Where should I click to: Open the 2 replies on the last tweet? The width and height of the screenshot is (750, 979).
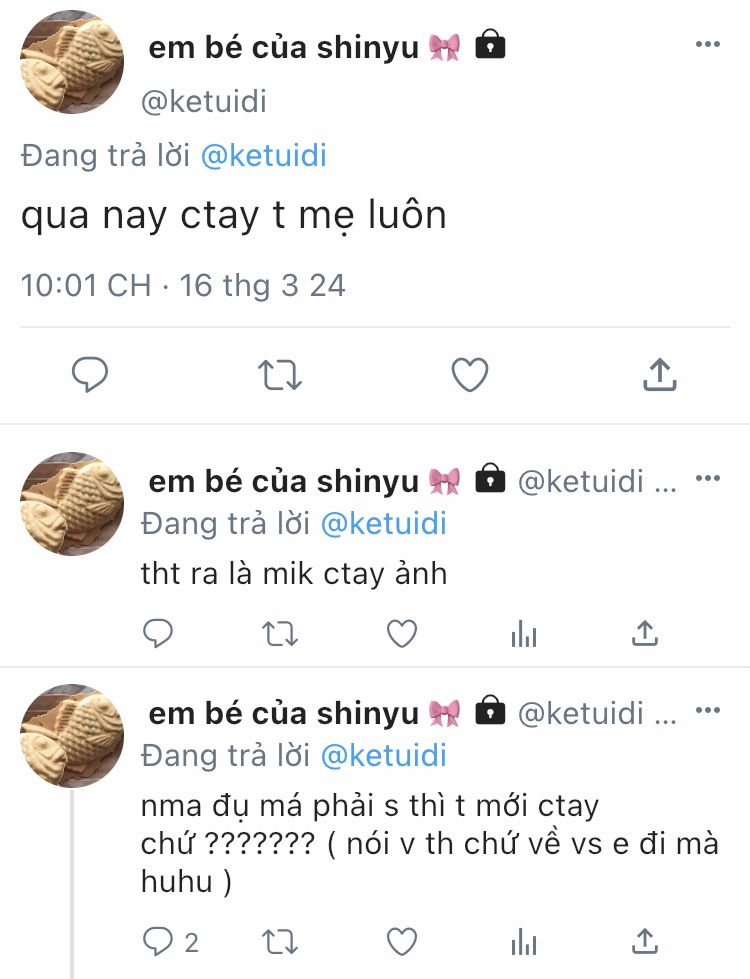[170, 941]
